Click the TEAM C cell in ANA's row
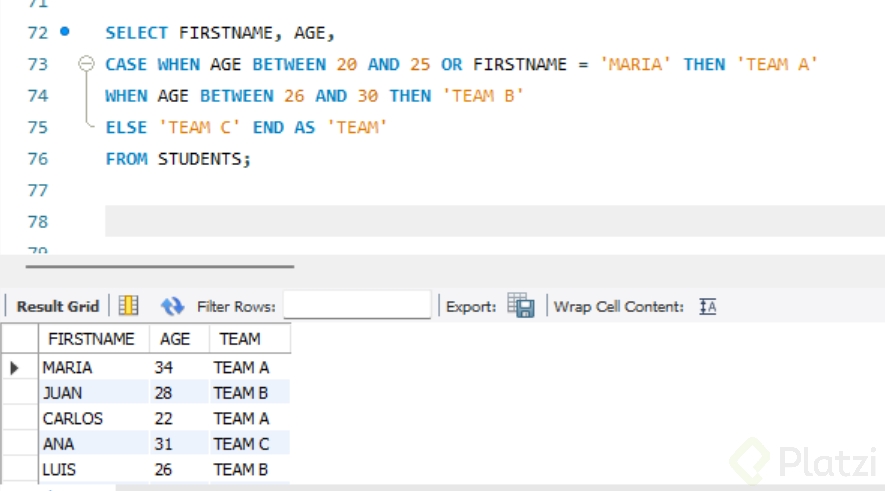The image size is (885, 491). pos(241,443)
